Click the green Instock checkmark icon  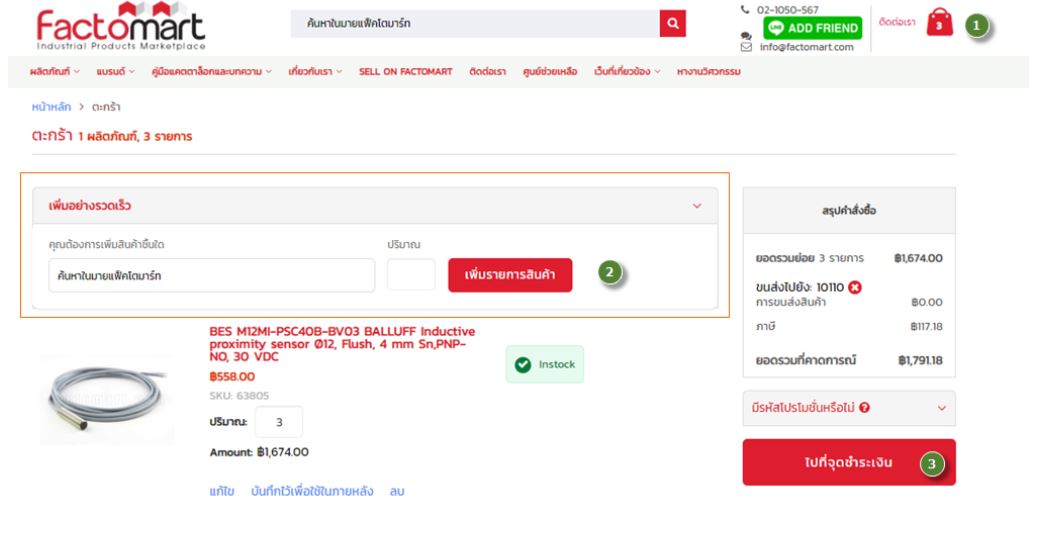(x=523, y=364)
